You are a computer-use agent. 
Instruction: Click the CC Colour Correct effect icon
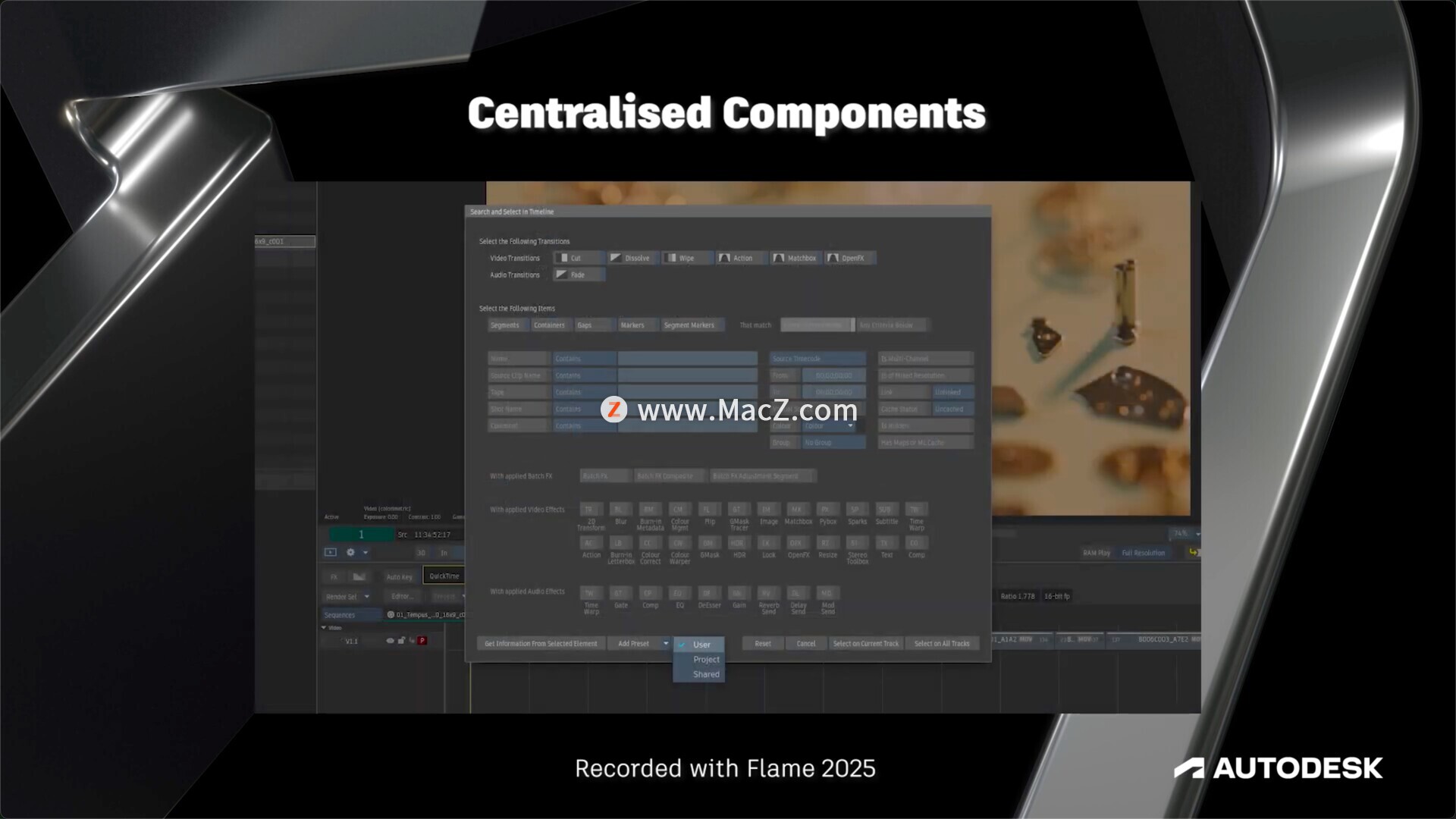pos(650,543)
